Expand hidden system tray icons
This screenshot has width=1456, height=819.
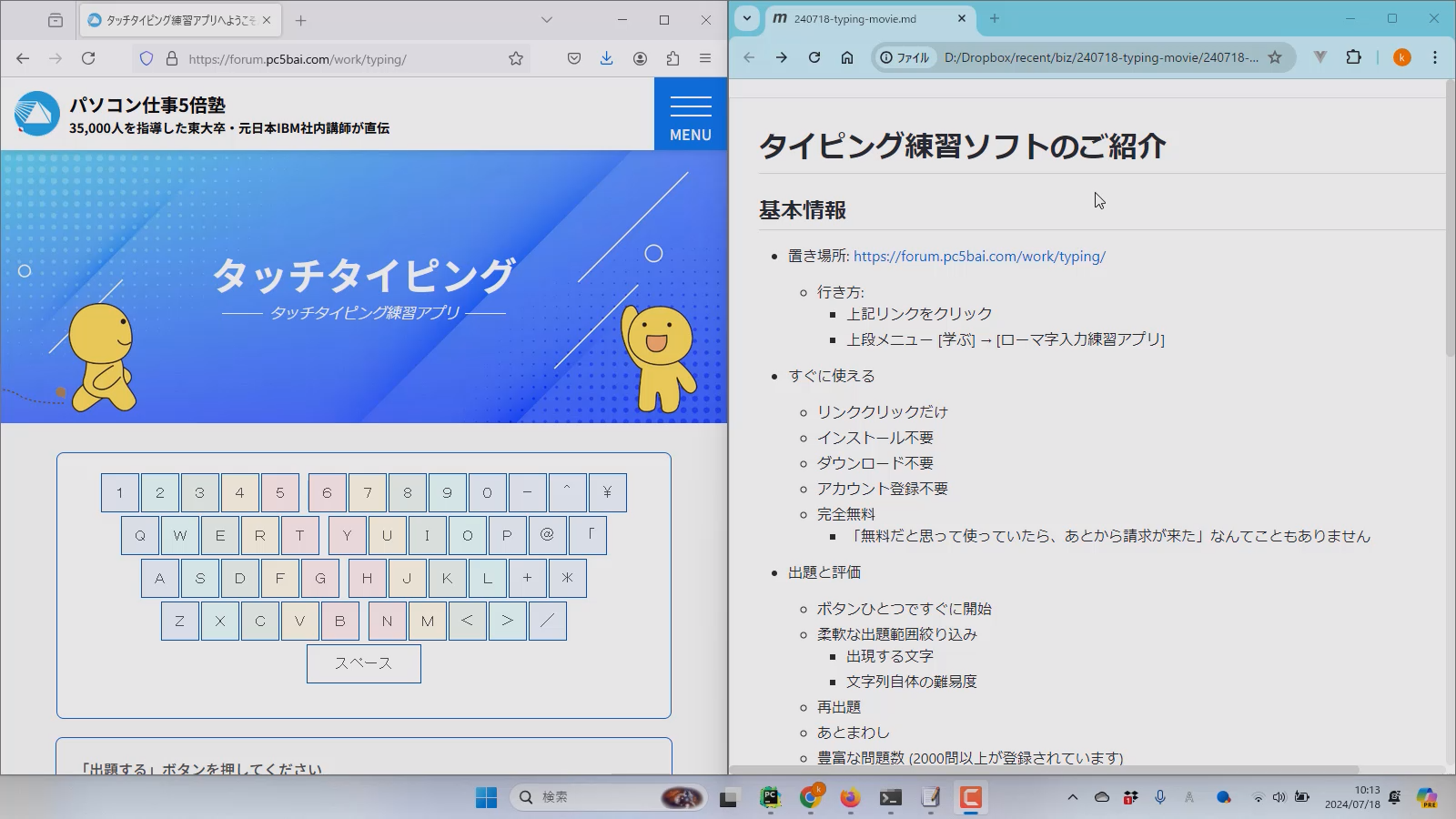pos(1072,797)
